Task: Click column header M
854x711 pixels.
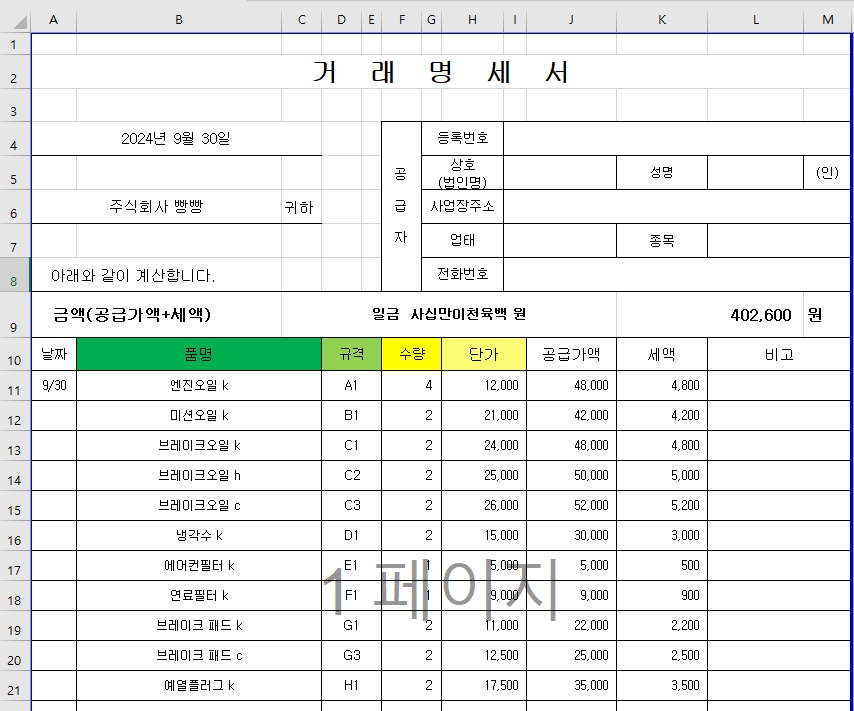Action: [x=827, y=19]
